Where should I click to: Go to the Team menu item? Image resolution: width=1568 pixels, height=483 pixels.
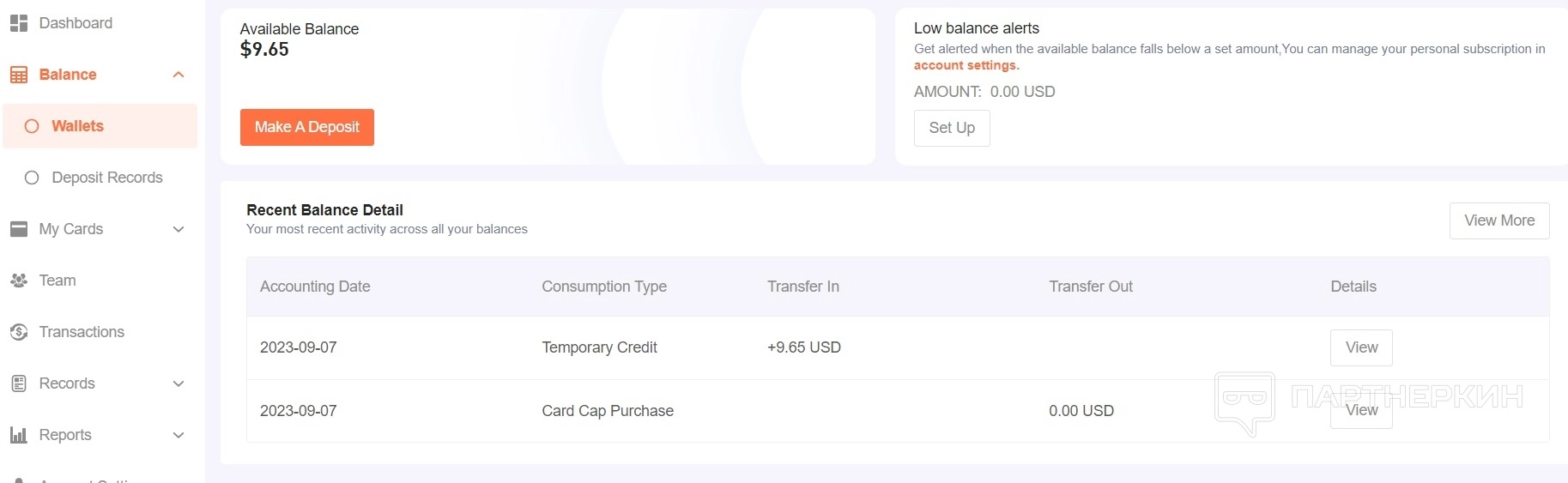click(x=58, y=281)
